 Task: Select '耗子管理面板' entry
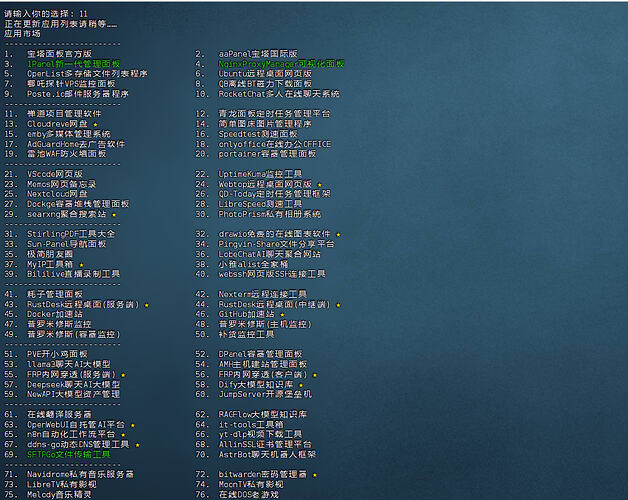[x=55, y=294]
